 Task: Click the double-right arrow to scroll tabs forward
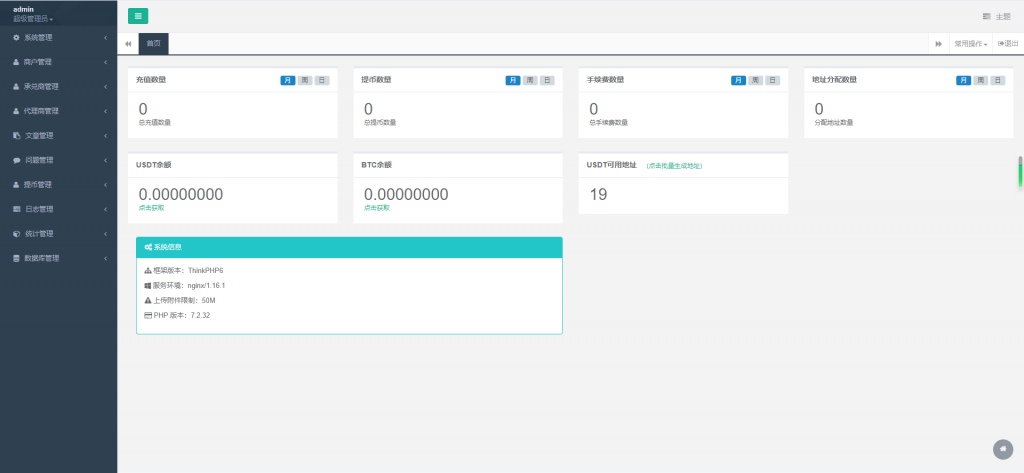pos(938,44)
